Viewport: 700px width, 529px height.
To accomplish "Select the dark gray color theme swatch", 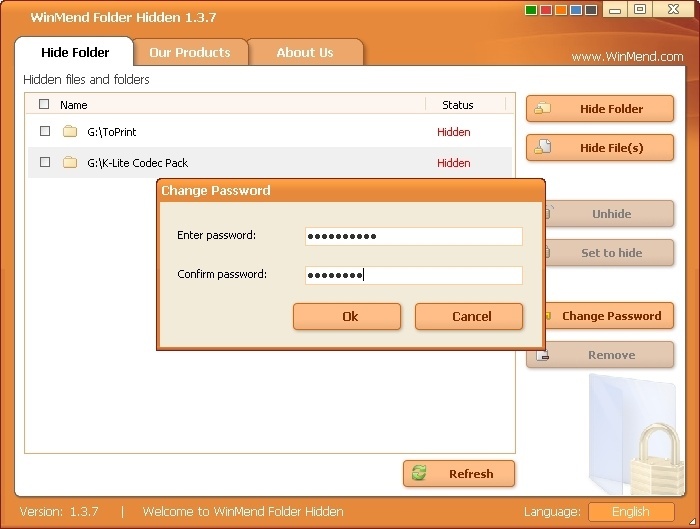I will coord(592,10).
